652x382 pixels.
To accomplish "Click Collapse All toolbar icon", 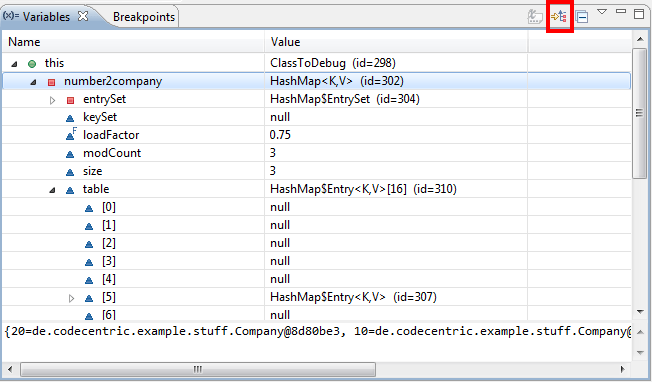I will pyautogui.click(x=582, y=17).
